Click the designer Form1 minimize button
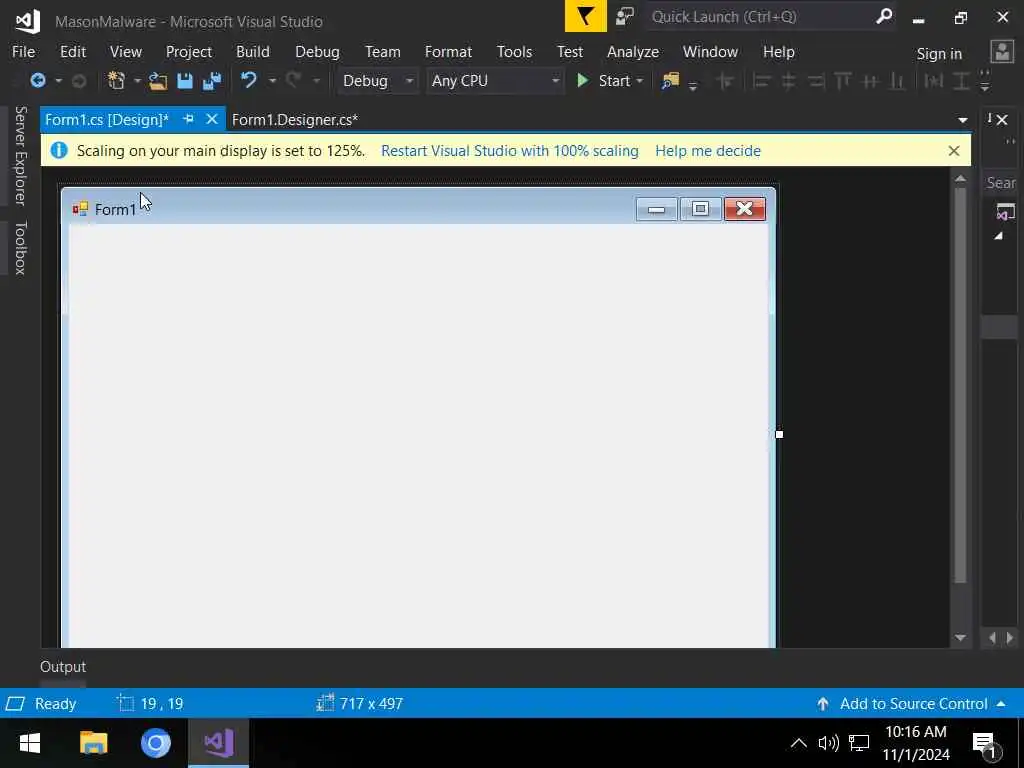Viewport: 1024px width, 768px height. pyautogui.click(x=656, y=209)
